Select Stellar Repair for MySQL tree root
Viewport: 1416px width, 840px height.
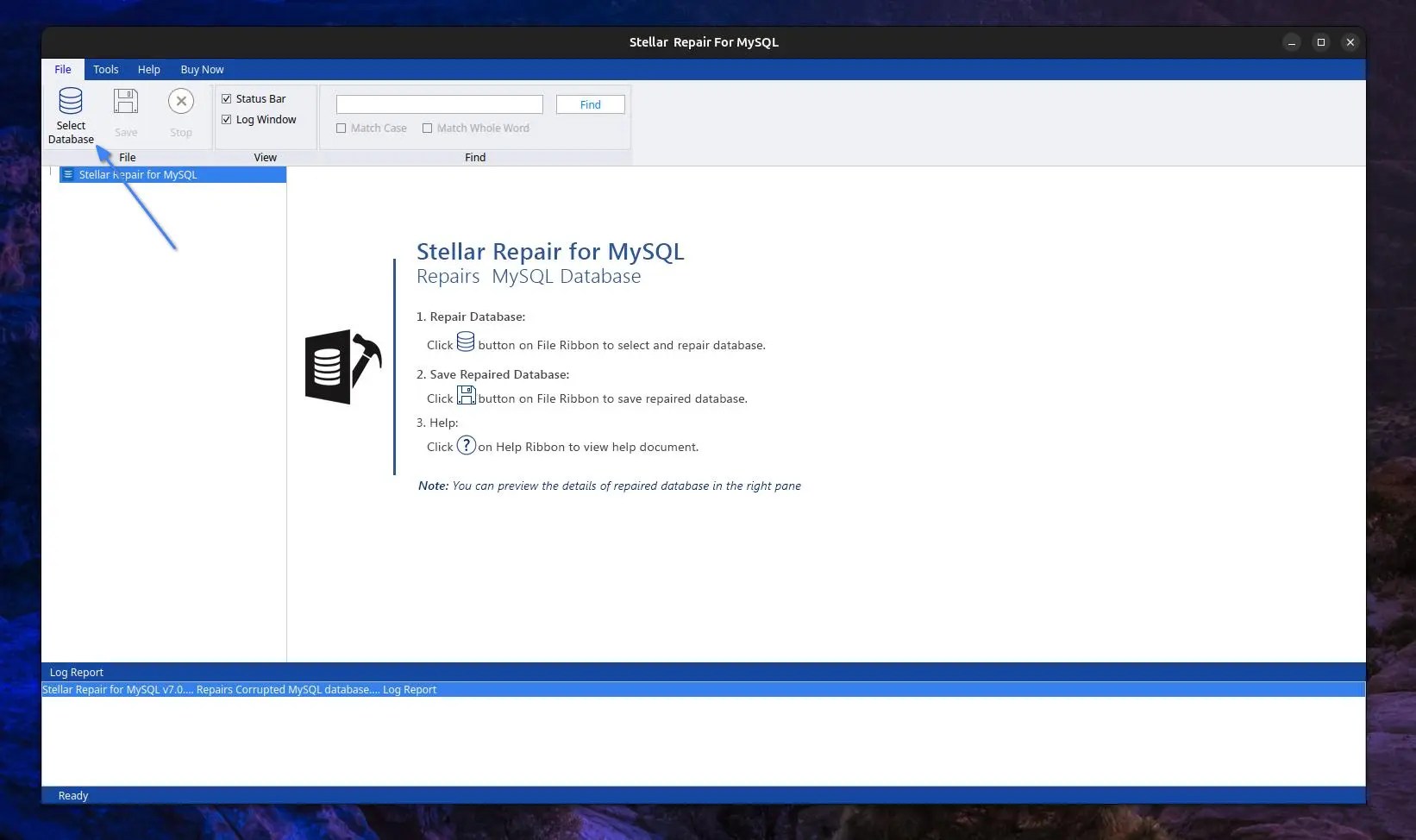click(172, 174)
